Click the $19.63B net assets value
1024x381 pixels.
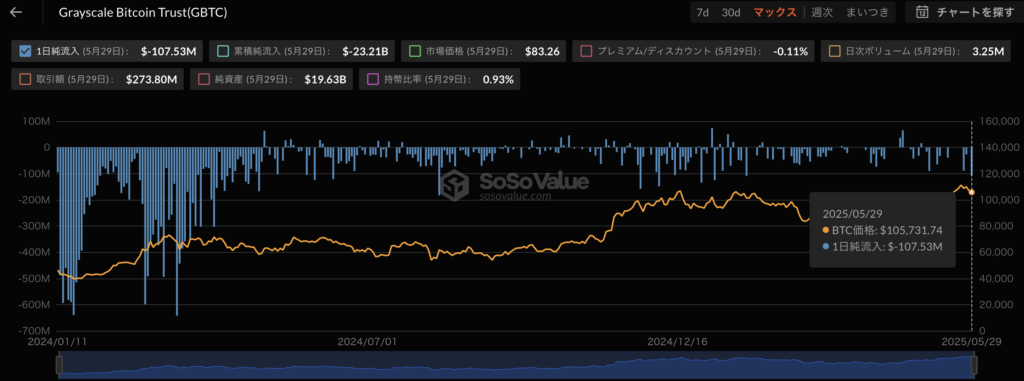(x=325, y=80)
